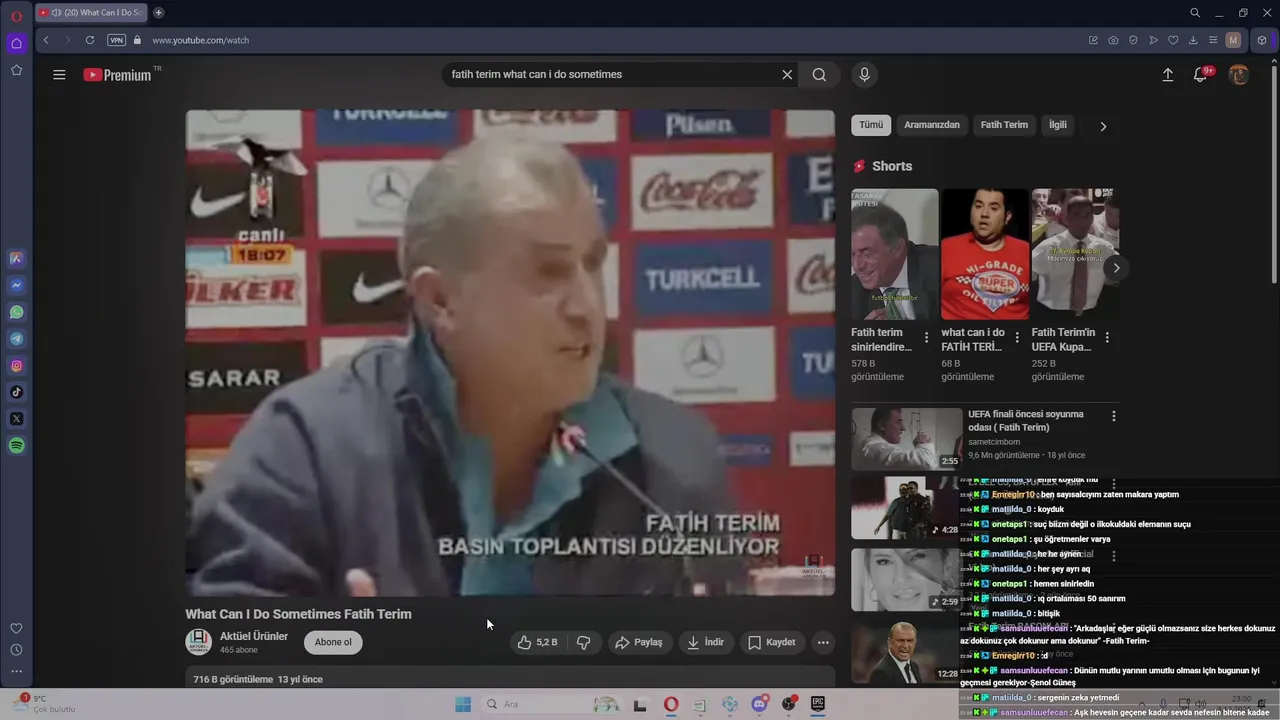Image resolution: width=1280 pixels, height=720 pixels.
Task: Click the browser address bar URL
Action: tap(201, 40)
